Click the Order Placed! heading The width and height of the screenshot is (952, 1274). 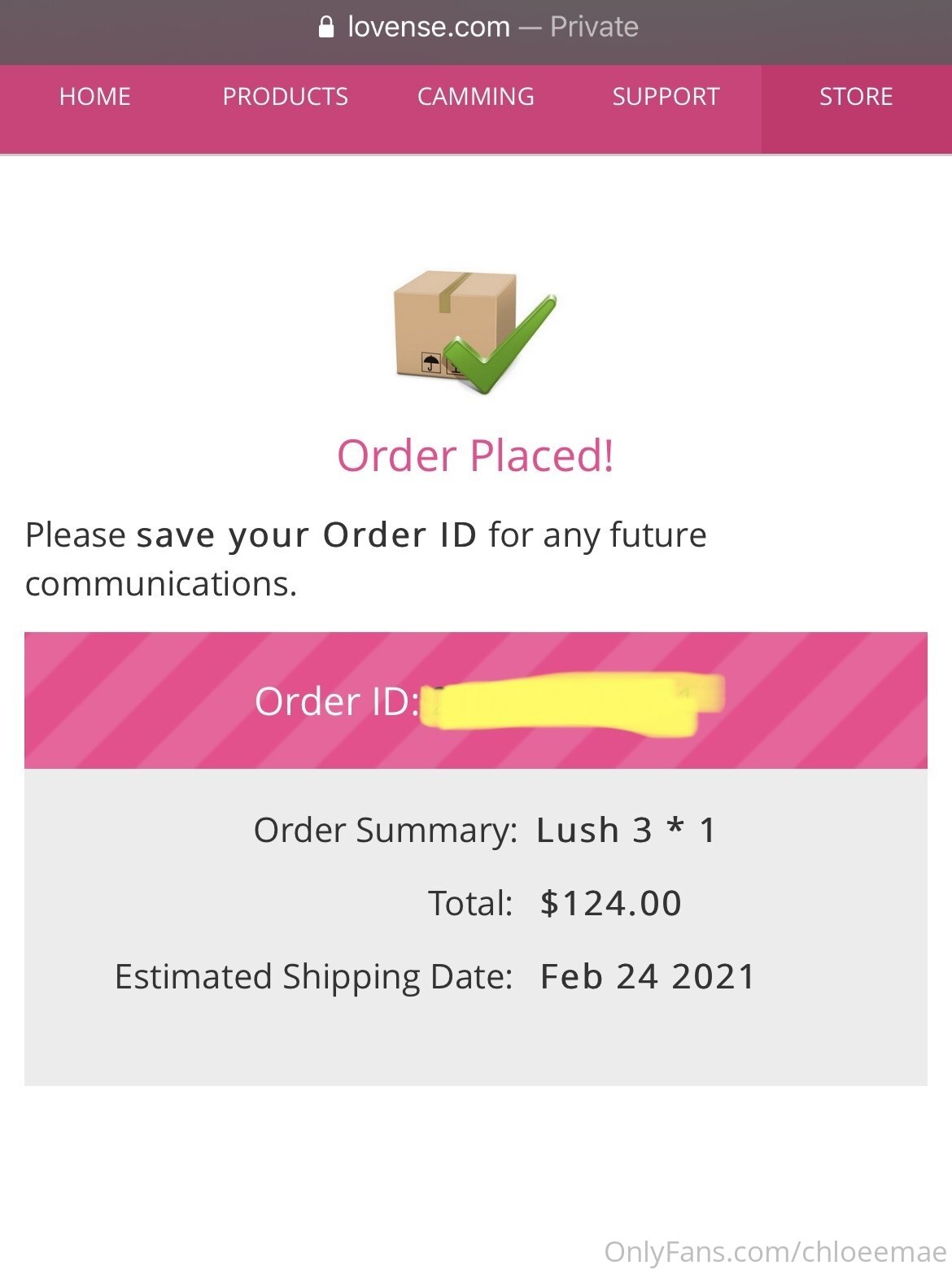475,456
